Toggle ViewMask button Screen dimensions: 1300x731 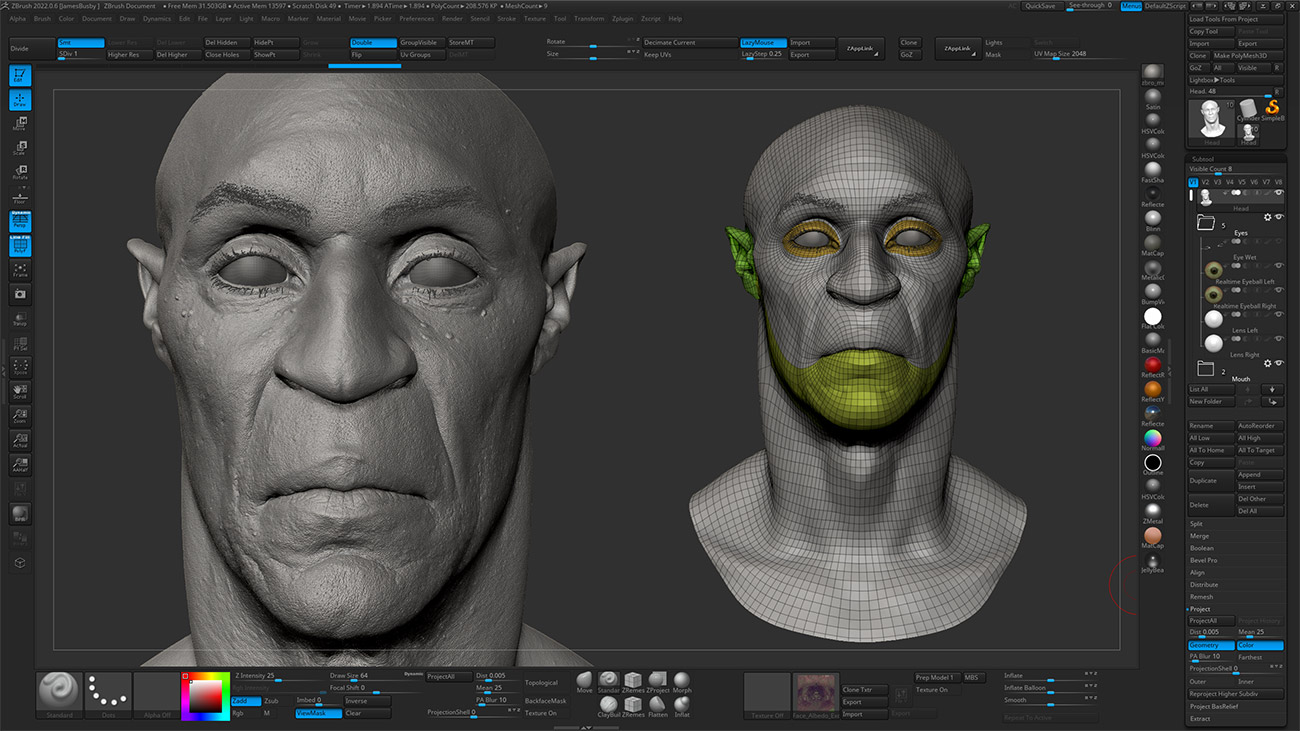click(x=317, y=713)
